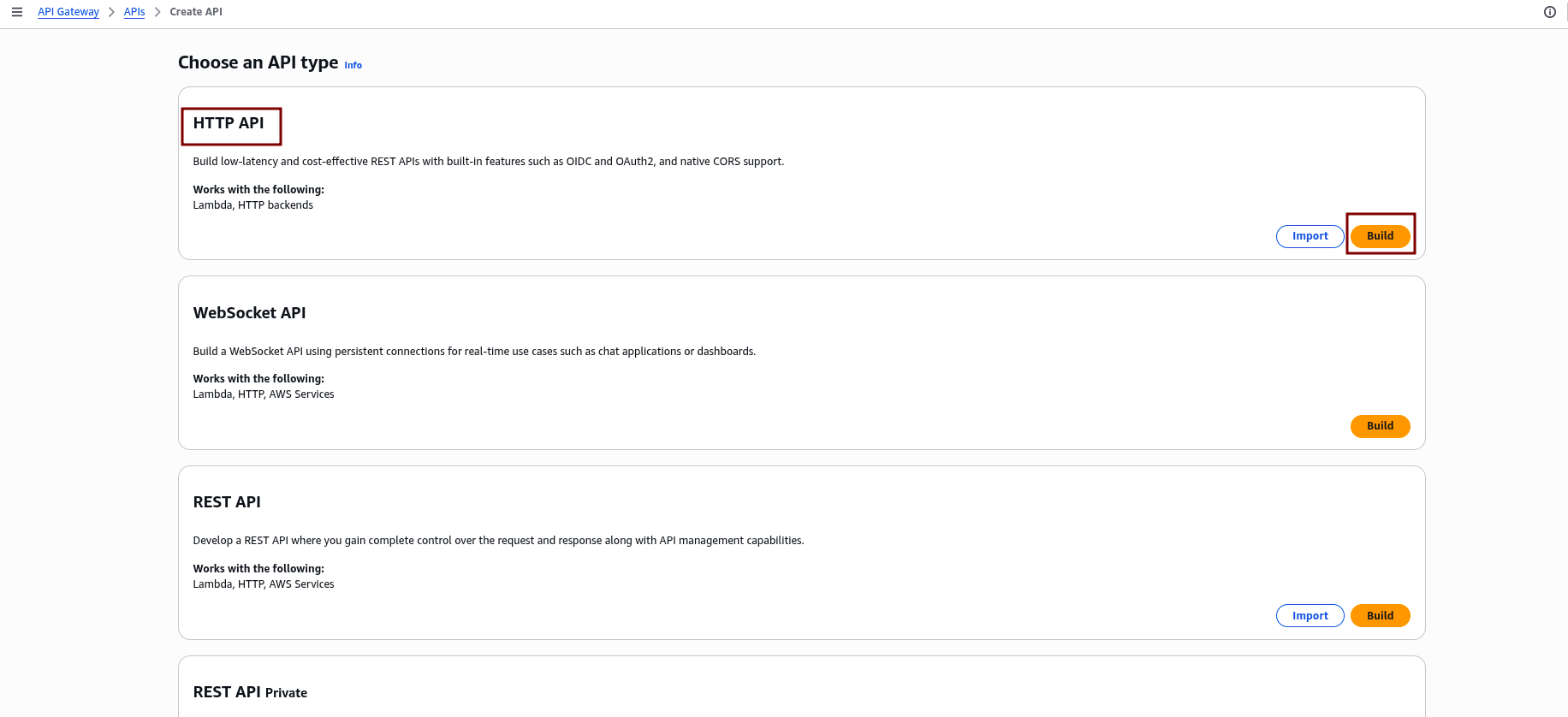Click the Create API breadcrumb text

click(196, 12)
